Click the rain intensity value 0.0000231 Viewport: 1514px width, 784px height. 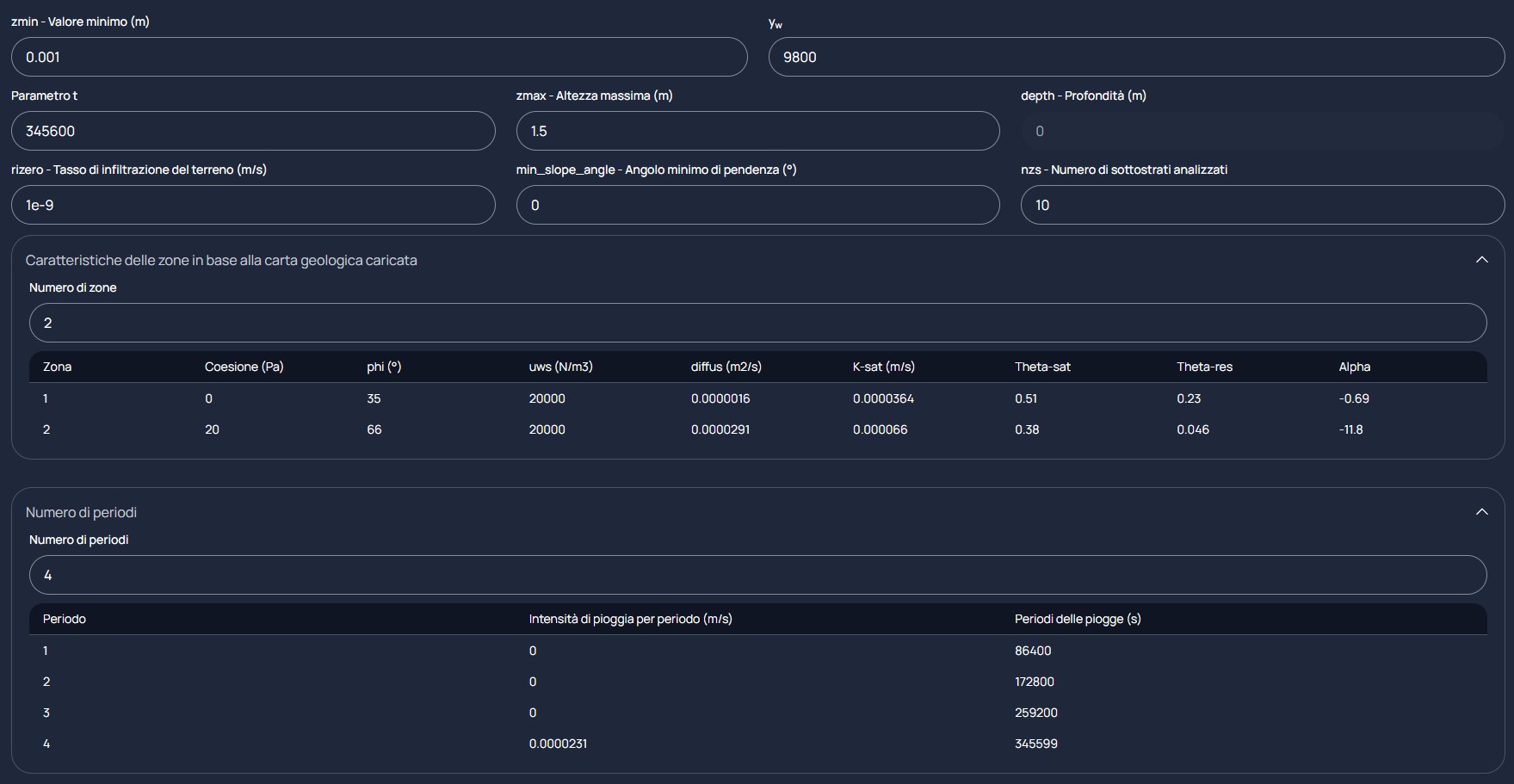(558, 744)
